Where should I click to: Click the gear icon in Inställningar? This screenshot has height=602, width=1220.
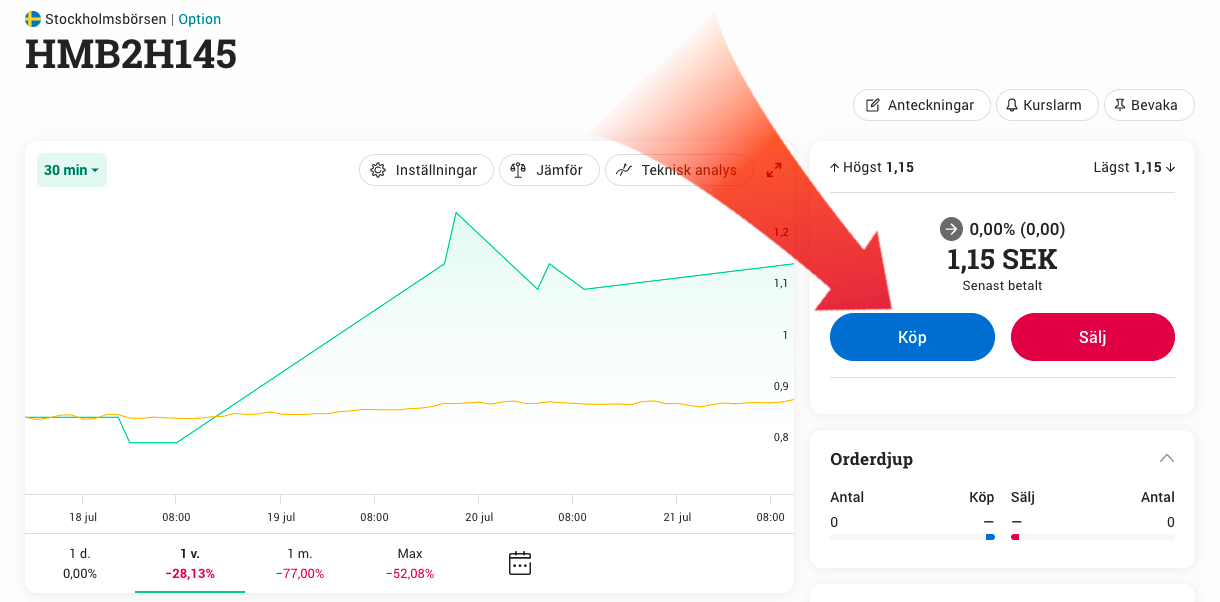(x=378, y=170)
